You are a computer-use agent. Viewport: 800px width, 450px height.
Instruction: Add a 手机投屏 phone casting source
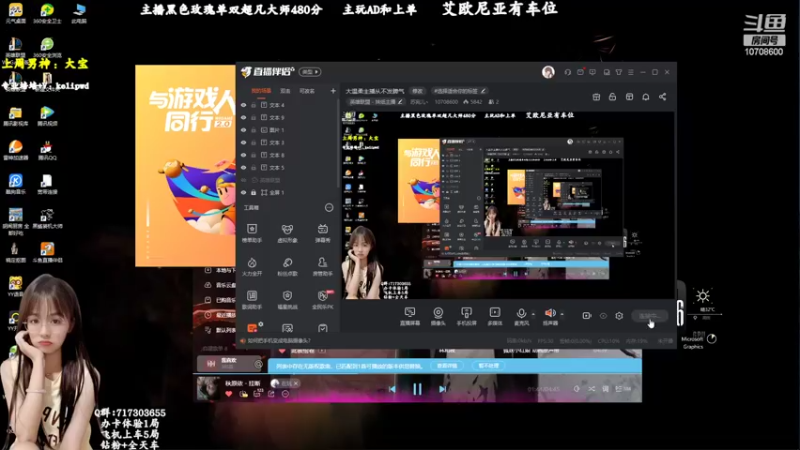(466, 316)
